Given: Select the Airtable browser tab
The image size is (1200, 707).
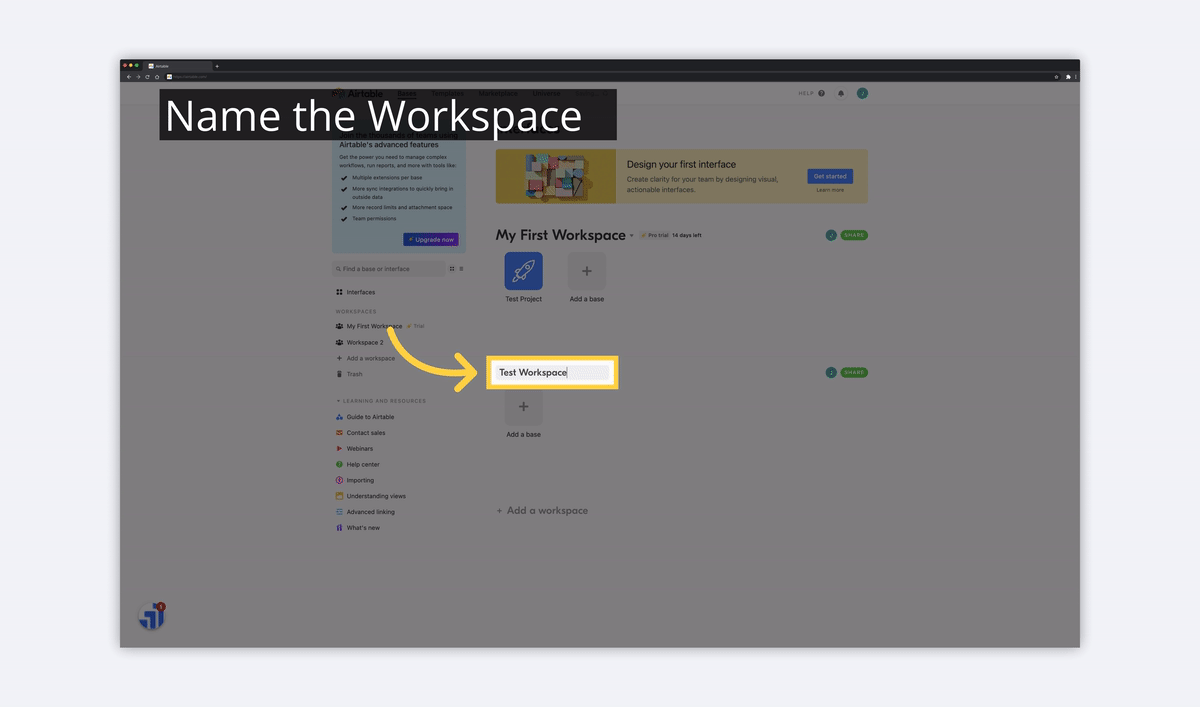Looking at the screenshot, I should [x=177, y=66].
